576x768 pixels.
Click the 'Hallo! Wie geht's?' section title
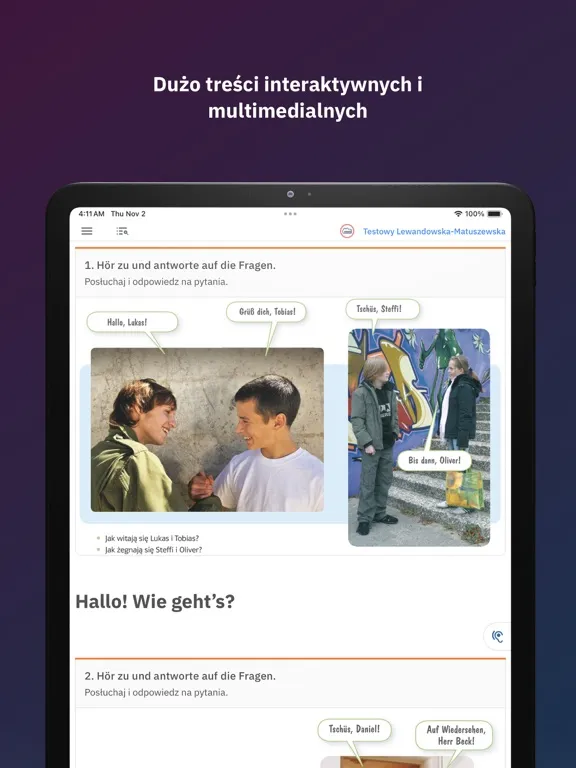(x=155, y=601)
